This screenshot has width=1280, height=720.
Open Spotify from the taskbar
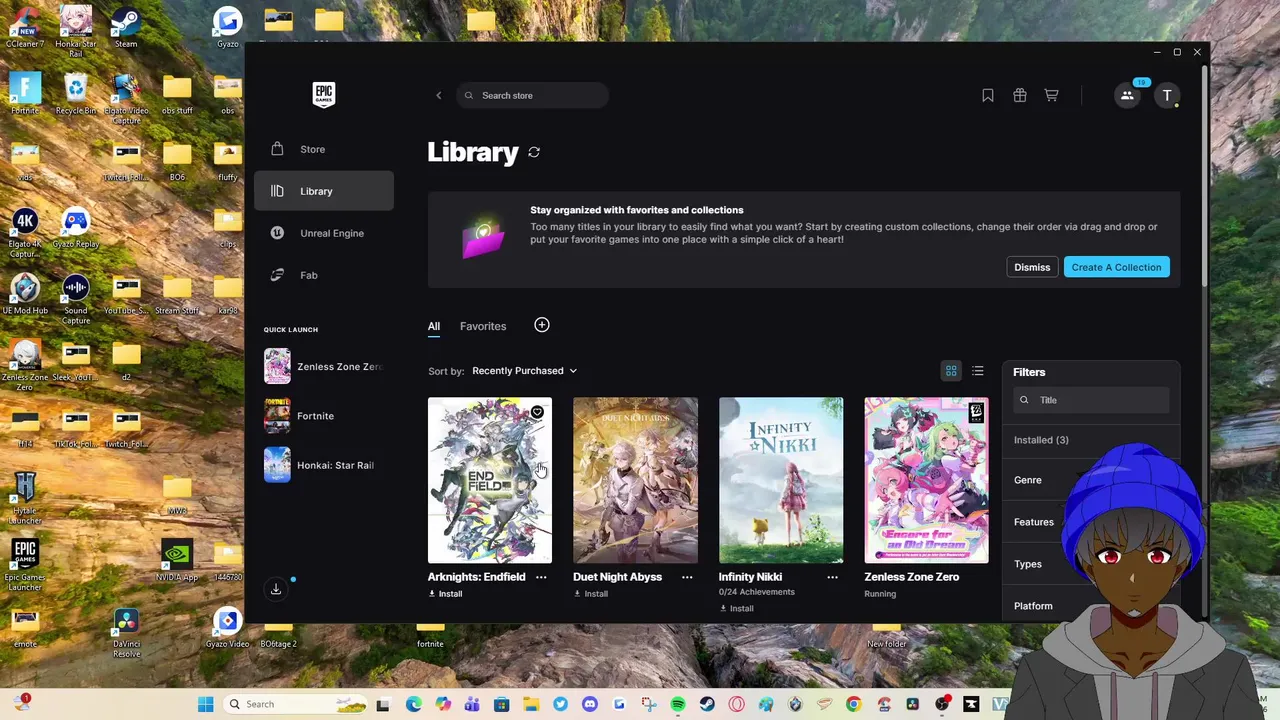point(678,704)
